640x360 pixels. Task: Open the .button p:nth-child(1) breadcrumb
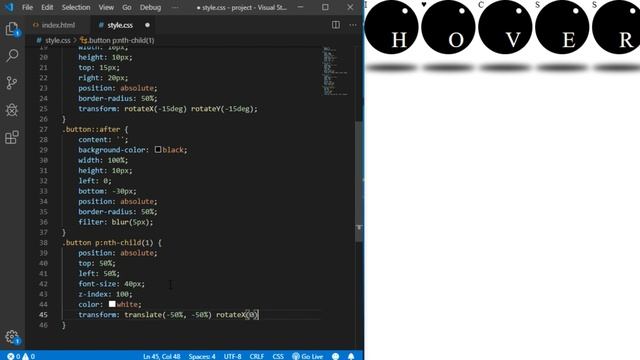click(x=117, y=40)
